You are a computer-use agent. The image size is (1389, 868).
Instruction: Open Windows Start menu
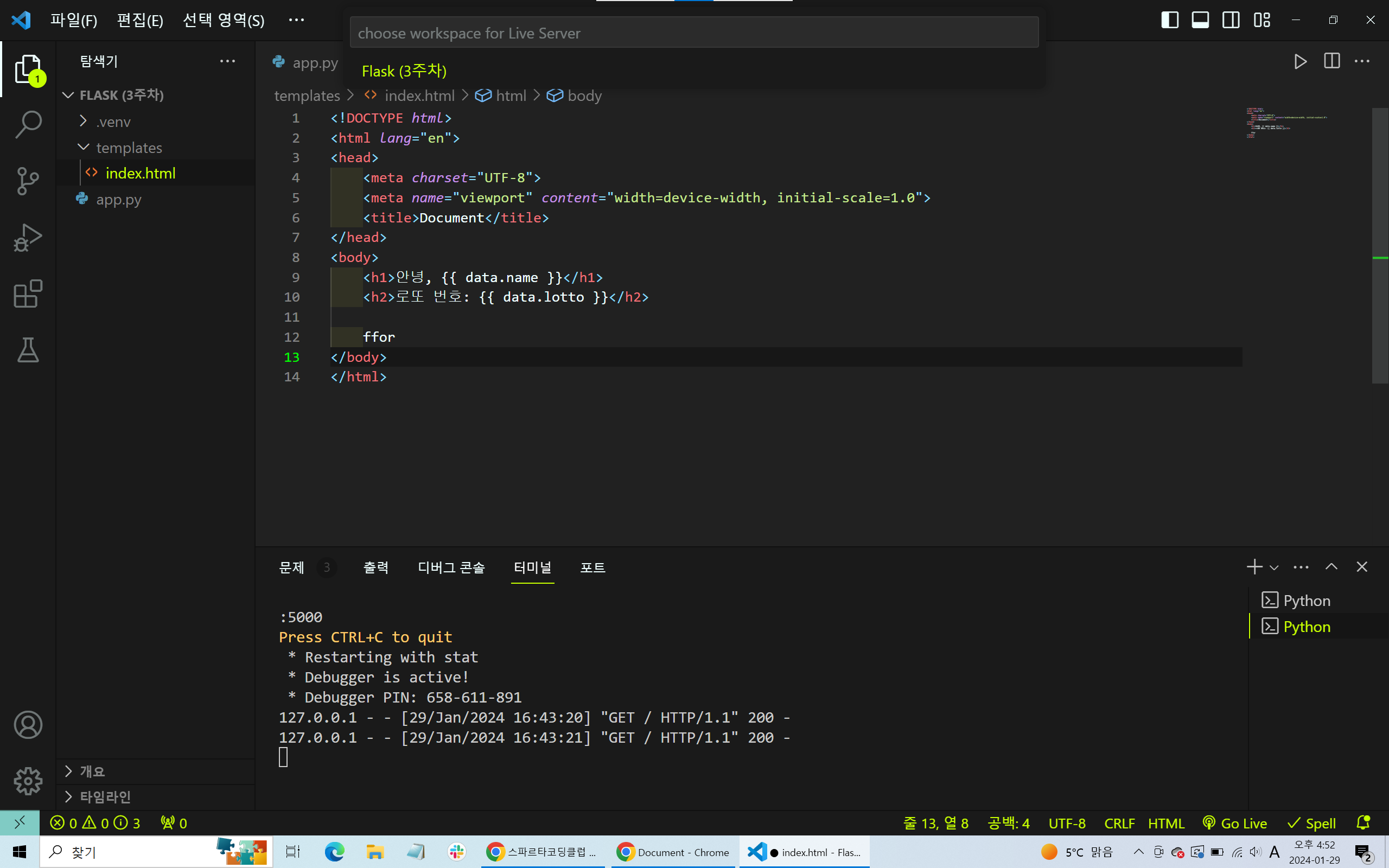click(x=20, y=852)
